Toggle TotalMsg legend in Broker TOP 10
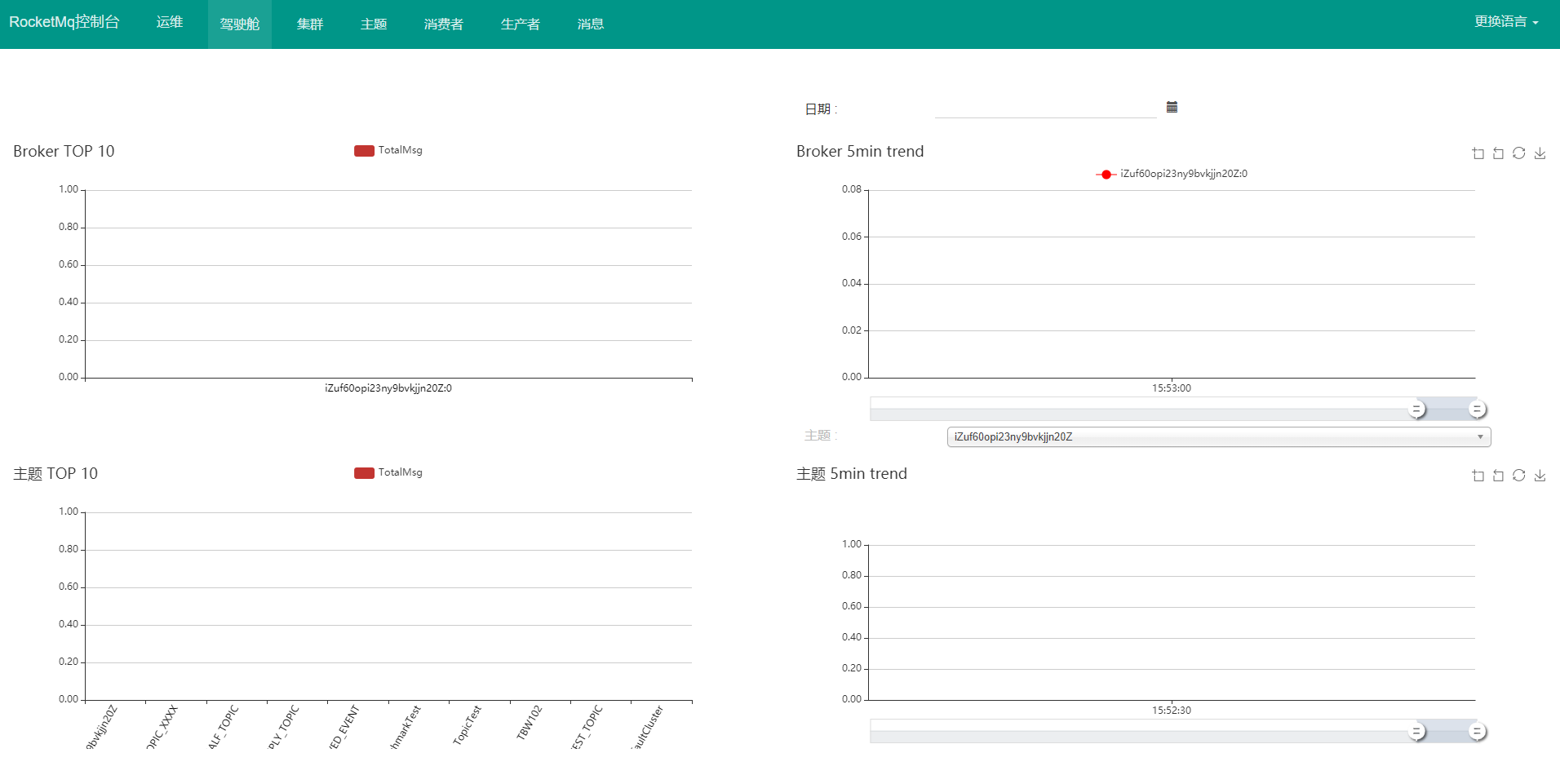Viewport: 1560px width, 784px height. pyautogui.click(x=388, y=150)
